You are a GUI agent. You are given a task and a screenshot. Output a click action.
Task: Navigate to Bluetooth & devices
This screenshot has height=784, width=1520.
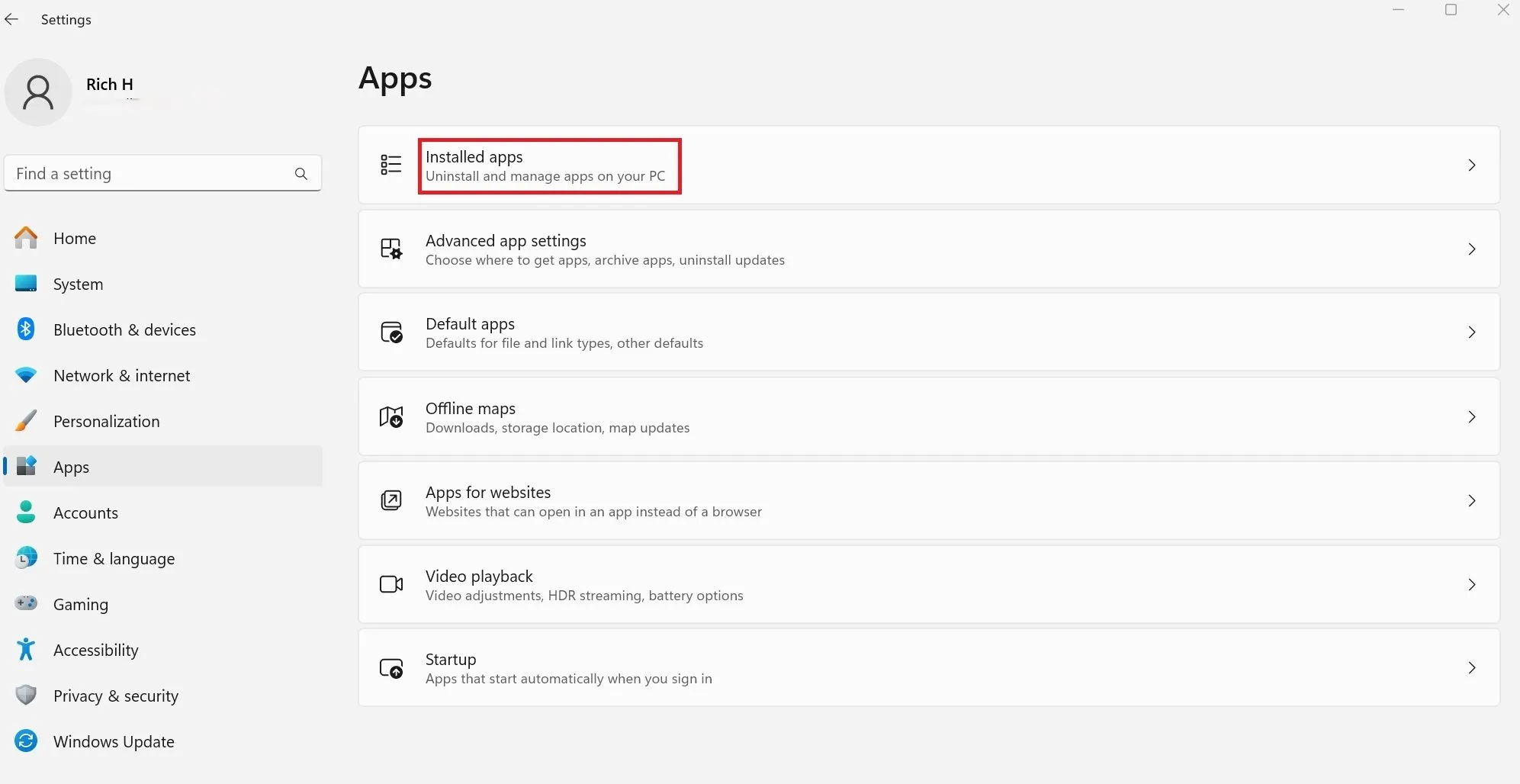click(x=124, y=329)
